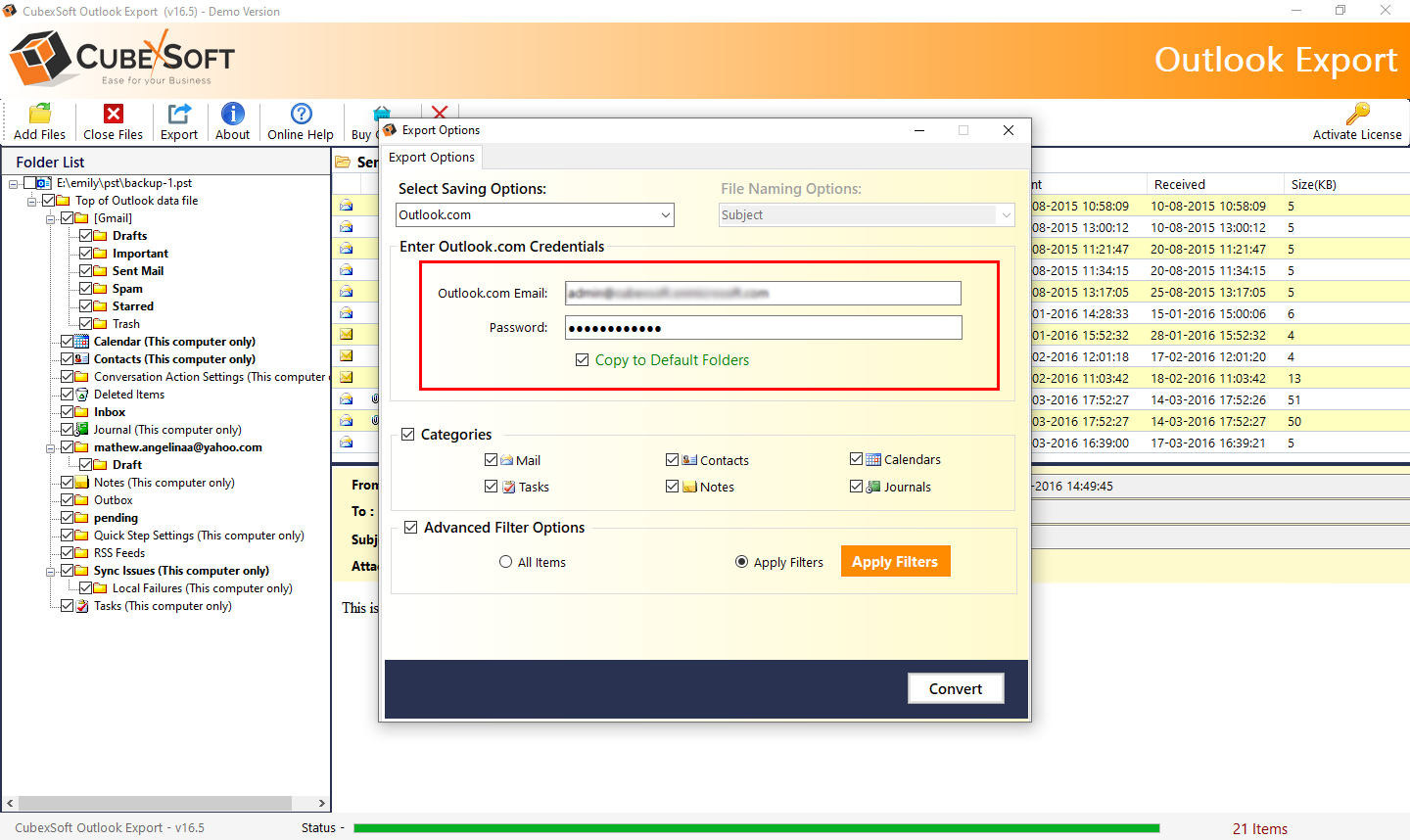Image resolution: width=1410 pixels, height=840 pixels.
Task: Select the RSS Feeds folder
Action: pos(119,553)
